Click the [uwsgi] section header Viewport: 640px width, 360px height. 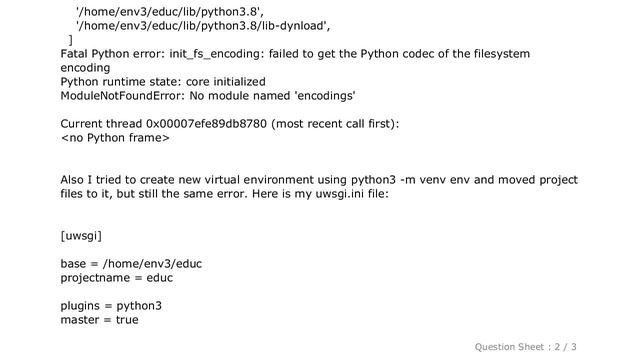pyautogui.click(x=81, y=236)
